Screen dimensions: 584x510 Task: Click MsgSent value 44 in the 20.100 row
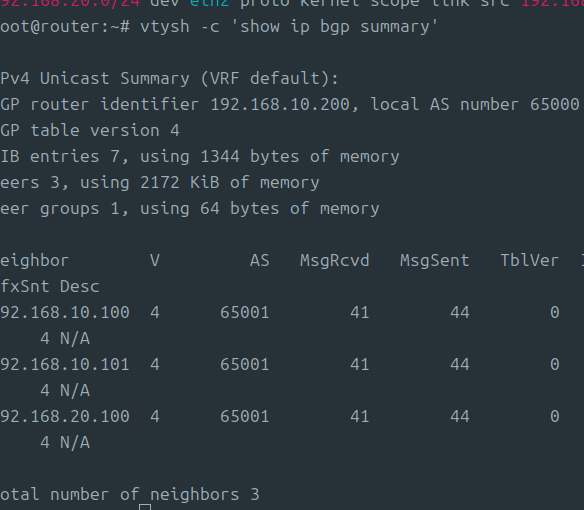(x=460, y=416)
